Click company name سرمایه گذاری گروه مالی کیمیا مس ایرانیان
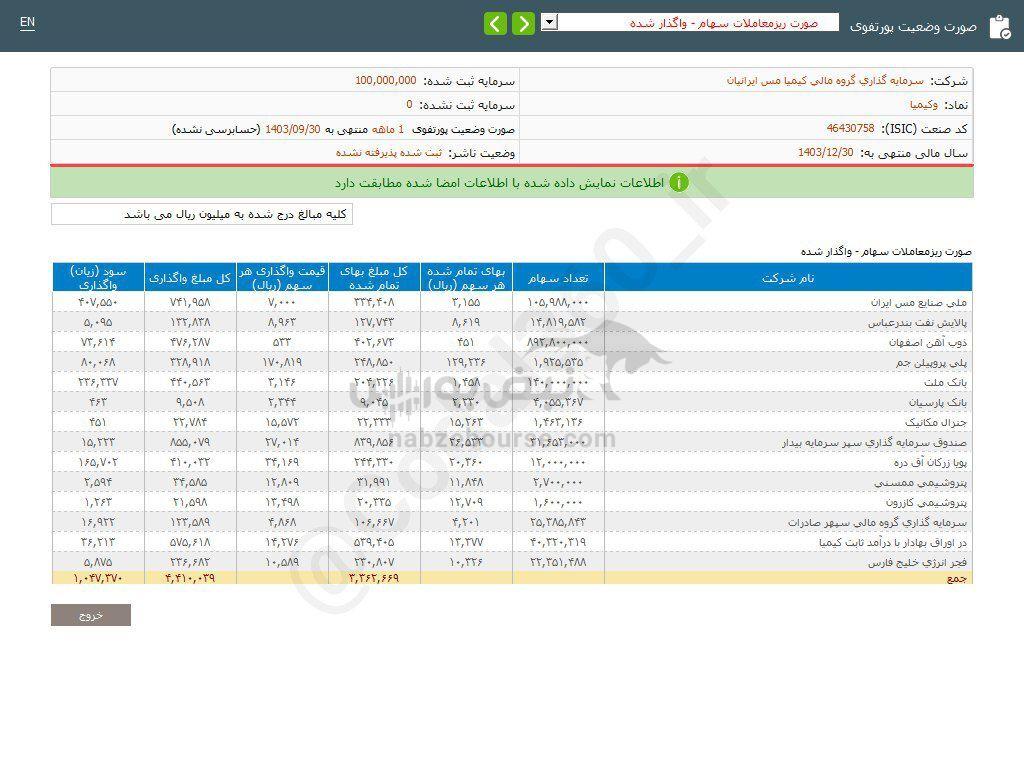Viewport: 1024px width, 768px height. [825, 80]
